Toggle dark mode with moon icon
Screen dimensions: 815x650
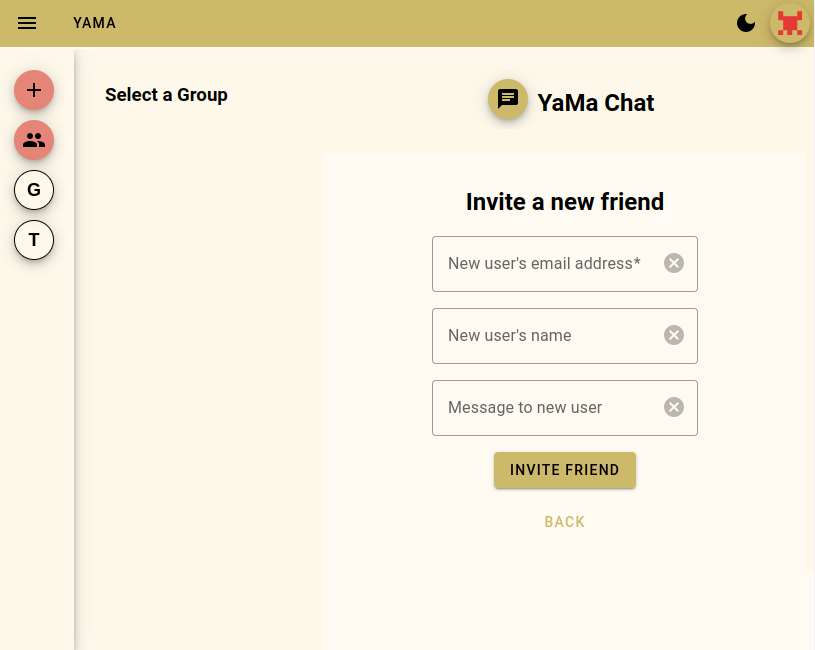pyautogui.click(x=746, y=23)
